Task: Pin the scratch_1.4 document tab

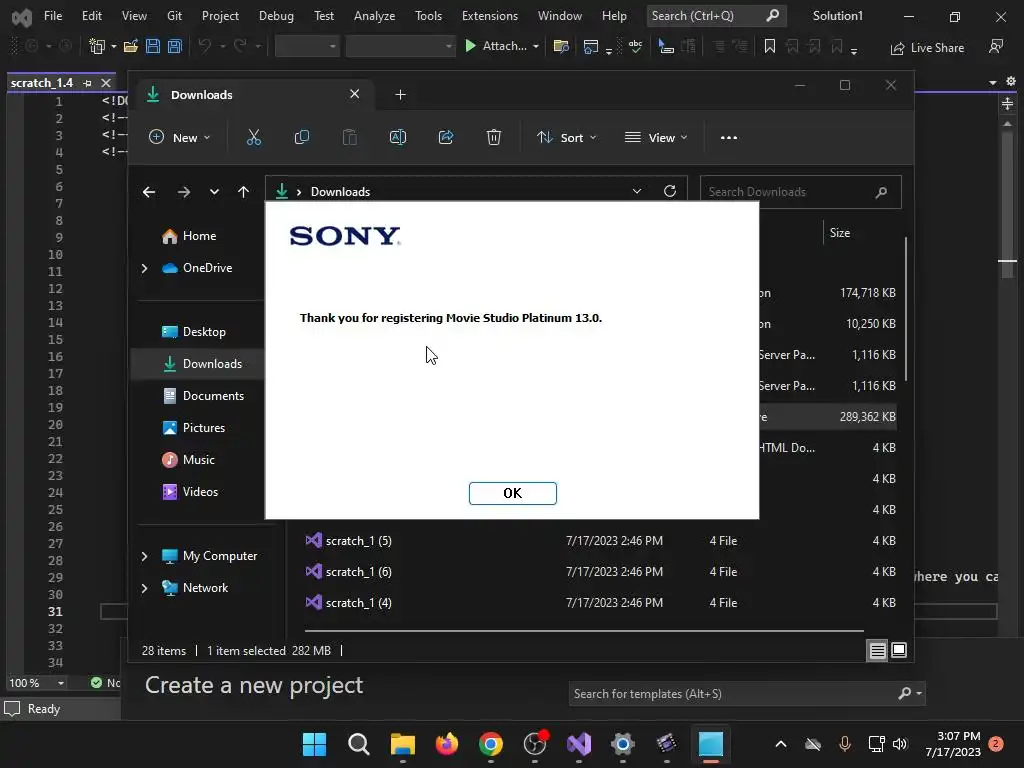Action: 88,83
